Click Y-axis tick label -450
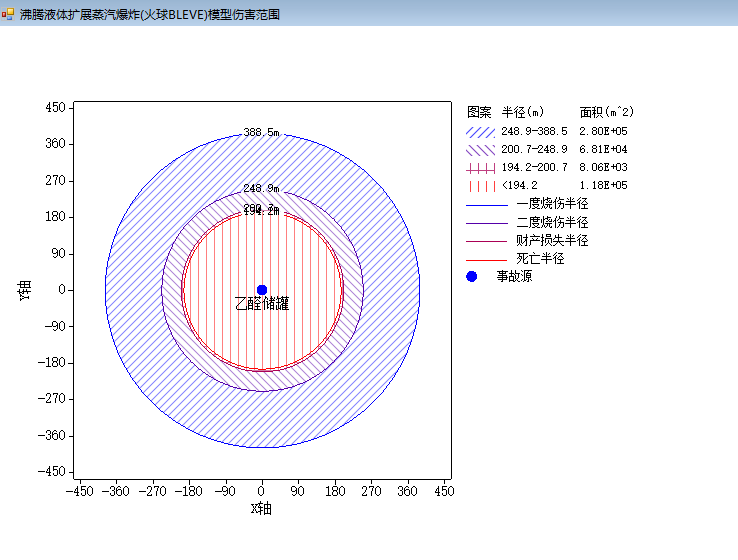Screen dimensions: 738x560 [x=52, y=472]
